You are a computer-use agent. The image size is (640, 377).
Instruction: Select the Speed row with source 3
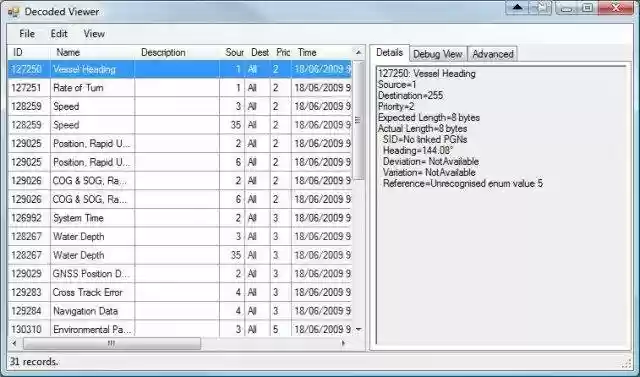[x=180, y=106]
